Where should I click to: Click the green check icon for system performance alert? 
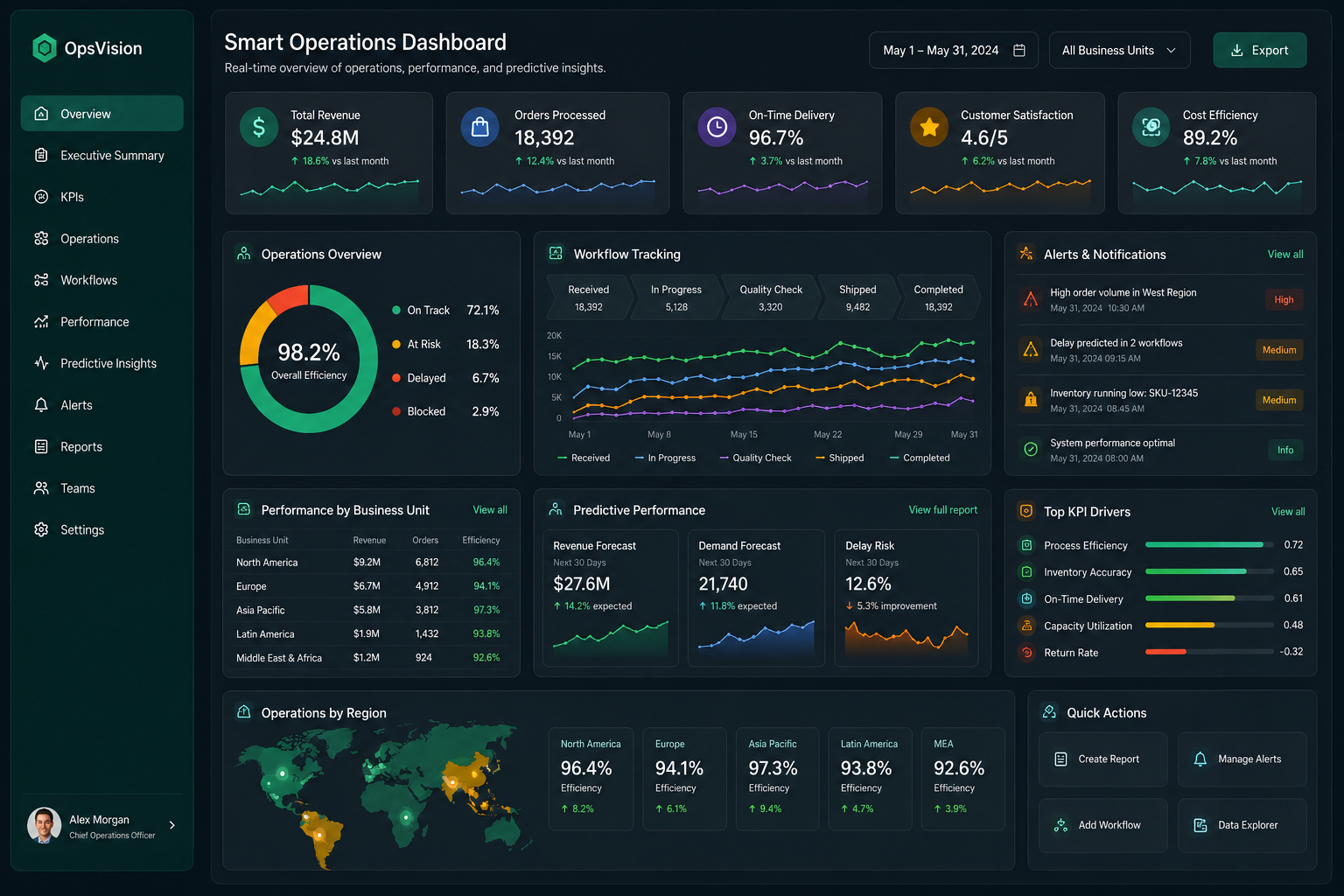[1031, 449]
